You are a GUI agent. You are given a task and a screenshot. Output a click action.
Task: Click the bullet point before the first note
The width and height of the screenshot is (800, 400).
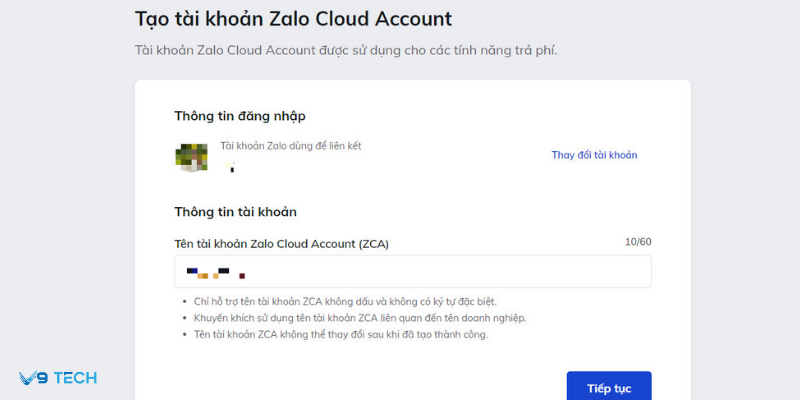[185, 301]
